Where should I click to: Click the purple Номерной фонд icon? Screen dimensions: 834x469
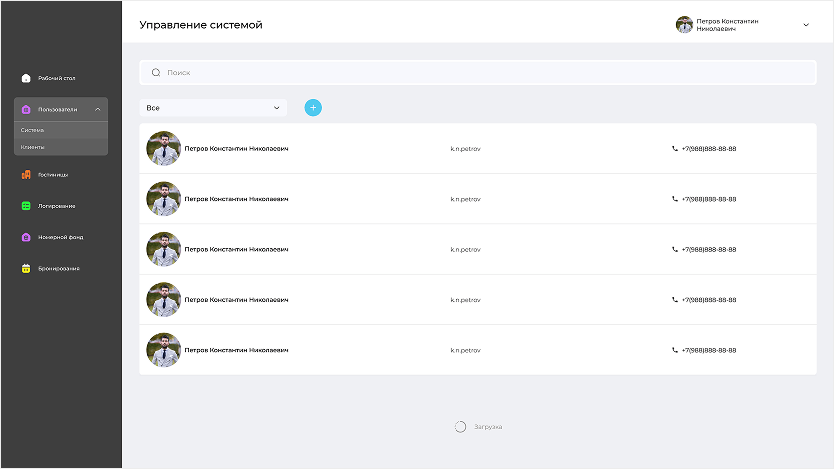coord(26,237)
